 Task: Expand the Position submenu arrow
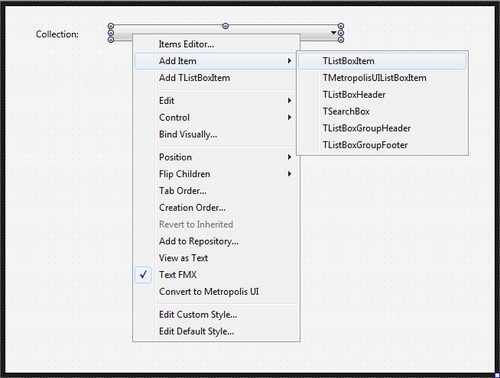pos(289,157)
